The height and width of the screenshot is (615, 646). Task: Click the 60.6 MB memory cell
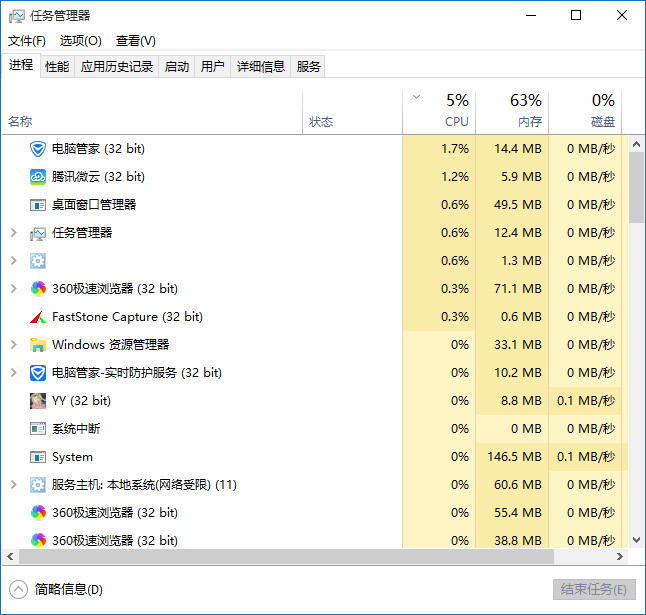512,485
